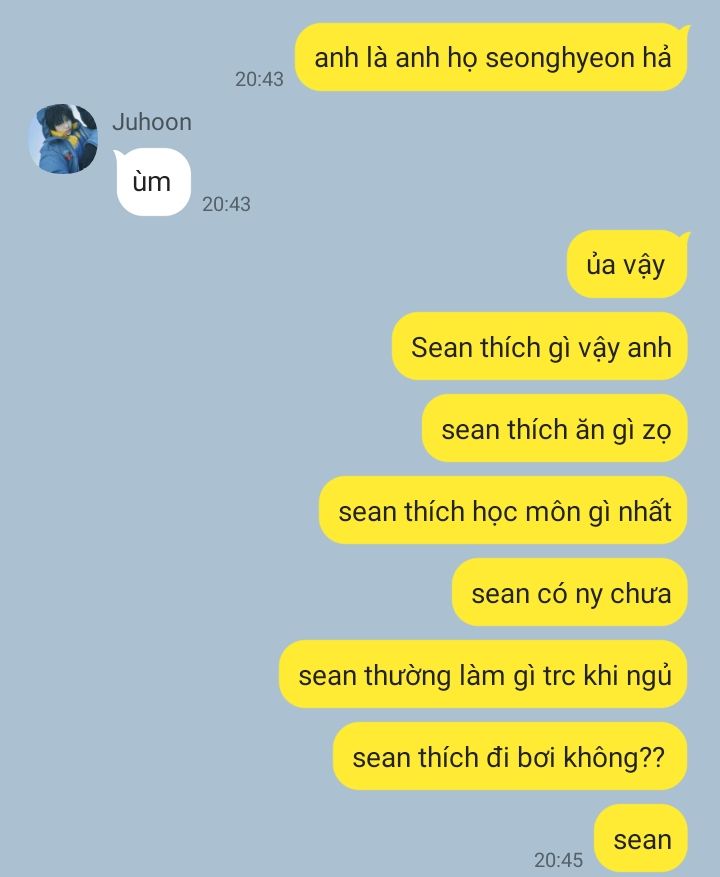Tap message 'anh là anh họ seonghyeon hả'

click(x=492, y=57)
